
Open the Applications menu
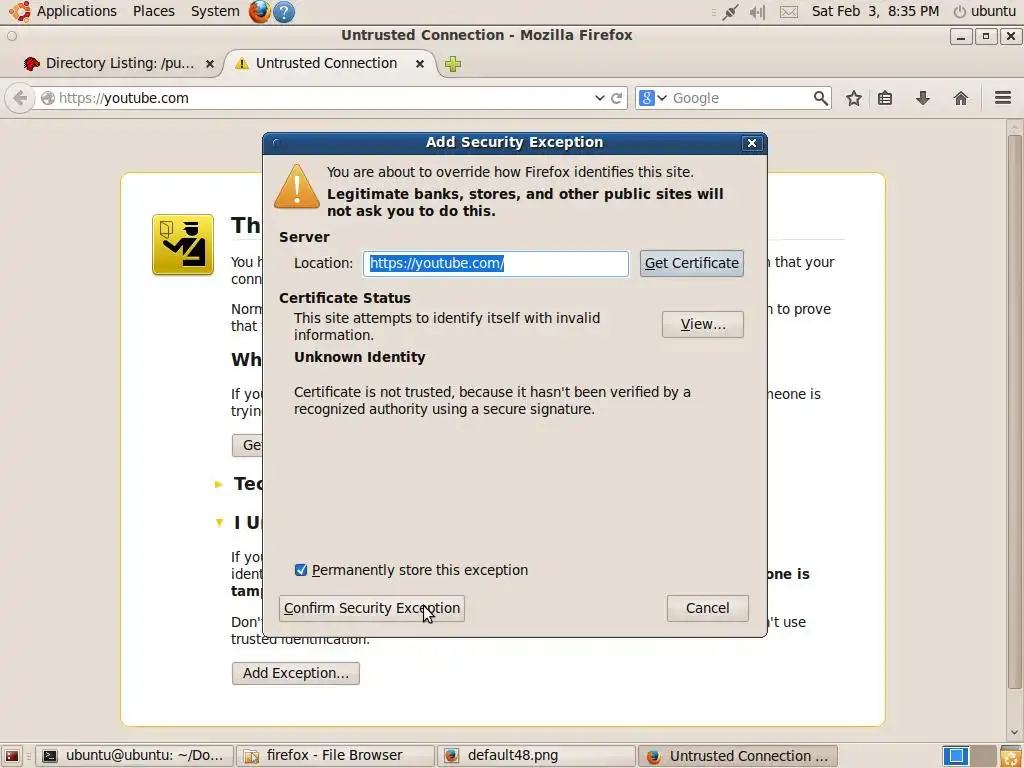tap(63, 12)
